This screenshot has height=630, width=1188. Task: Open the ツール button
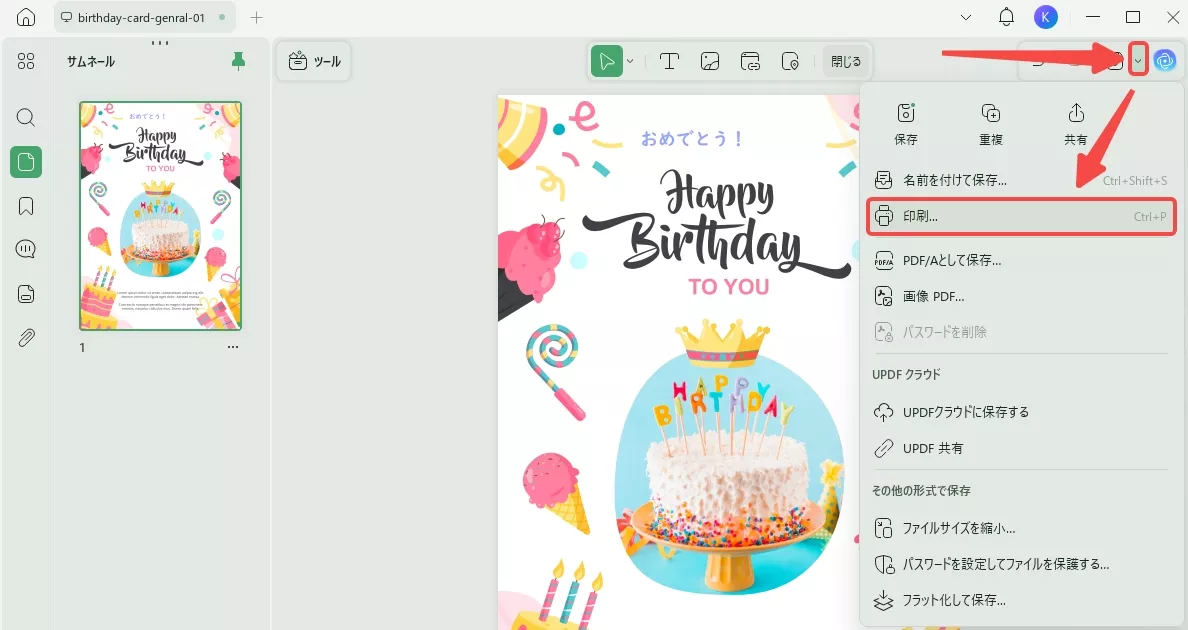(x=315, y=61)
